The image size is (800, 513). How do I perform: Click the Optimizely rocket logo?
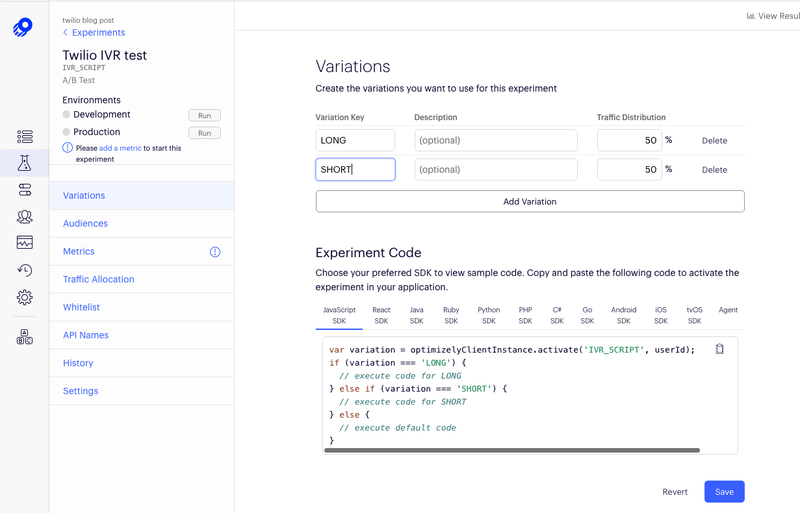[x=23, y=28]
